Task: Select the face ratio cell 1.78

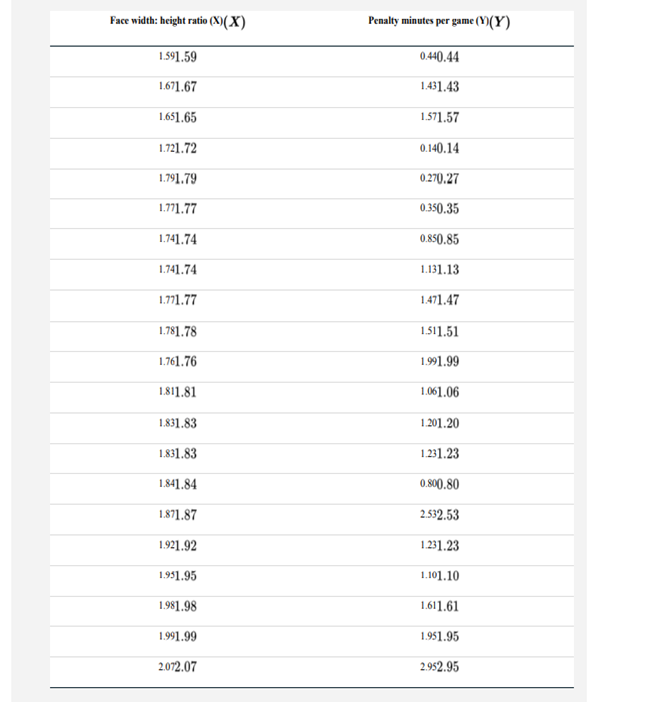Action: tap(177, 332)
